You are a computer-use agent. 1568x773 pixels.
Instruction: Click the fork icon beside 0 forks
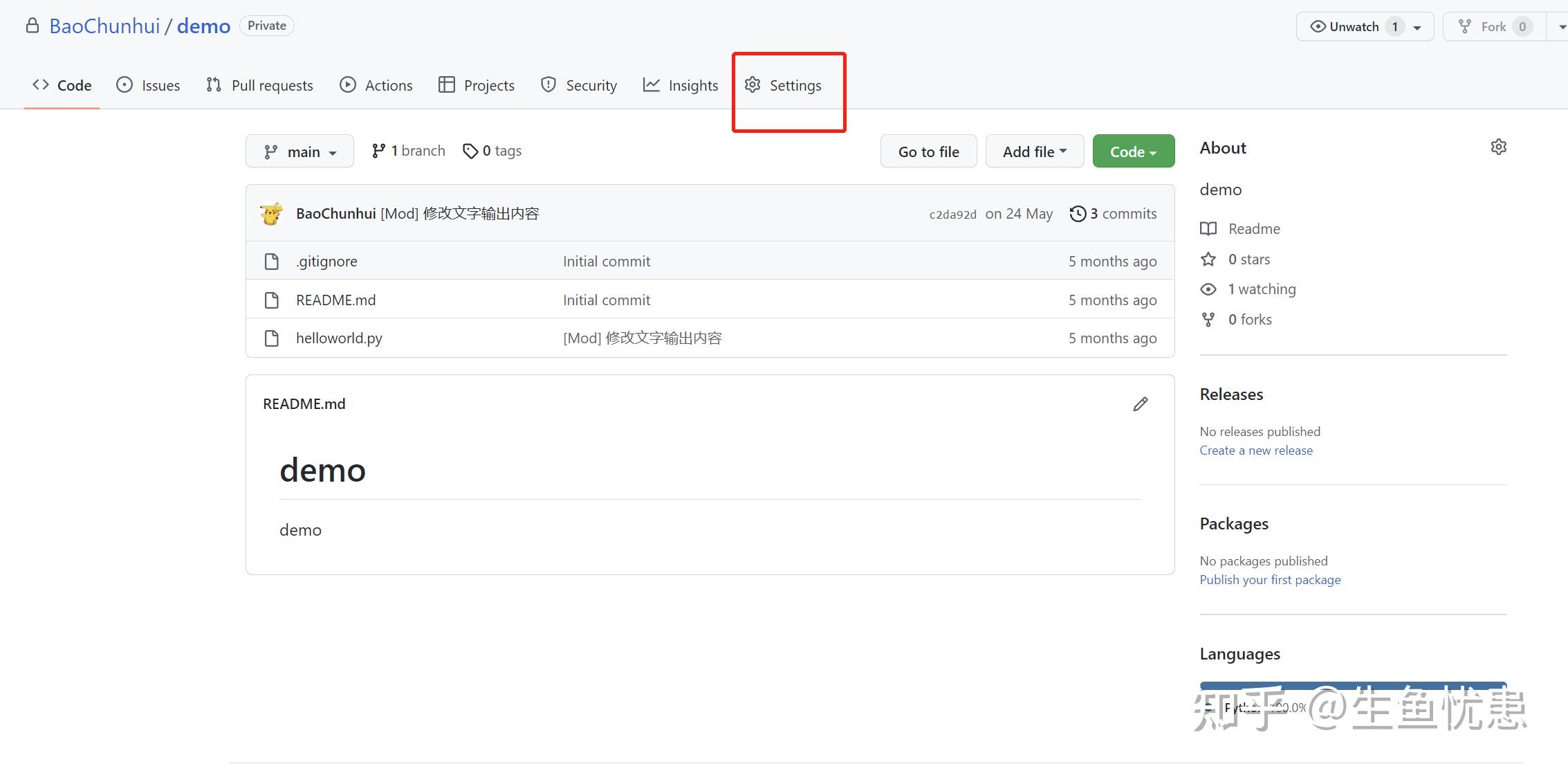(x=1208, y=320)
